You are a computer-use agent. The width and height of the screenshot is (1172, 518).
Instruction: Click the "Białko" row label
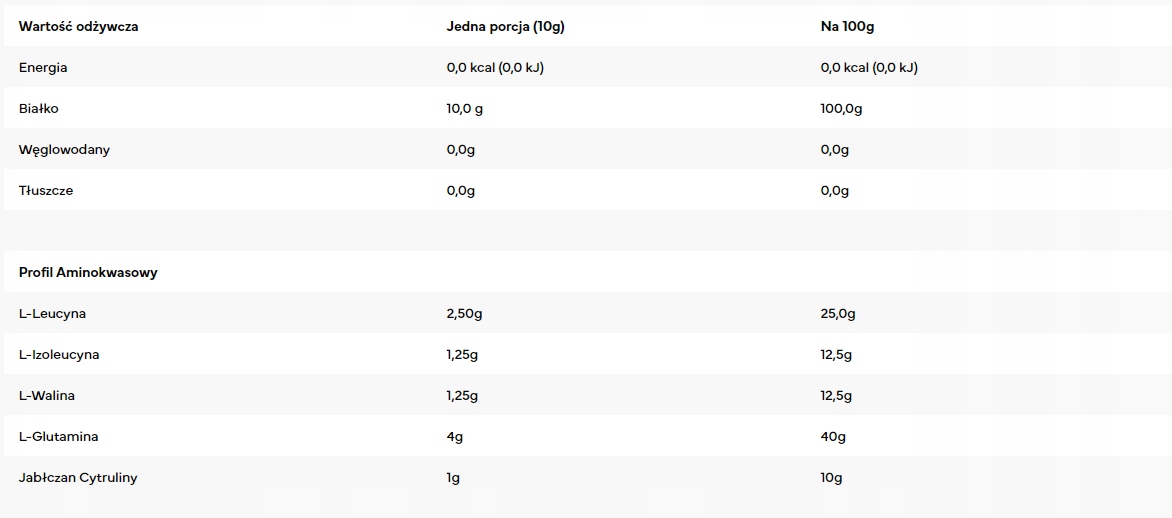click(39, 109)
